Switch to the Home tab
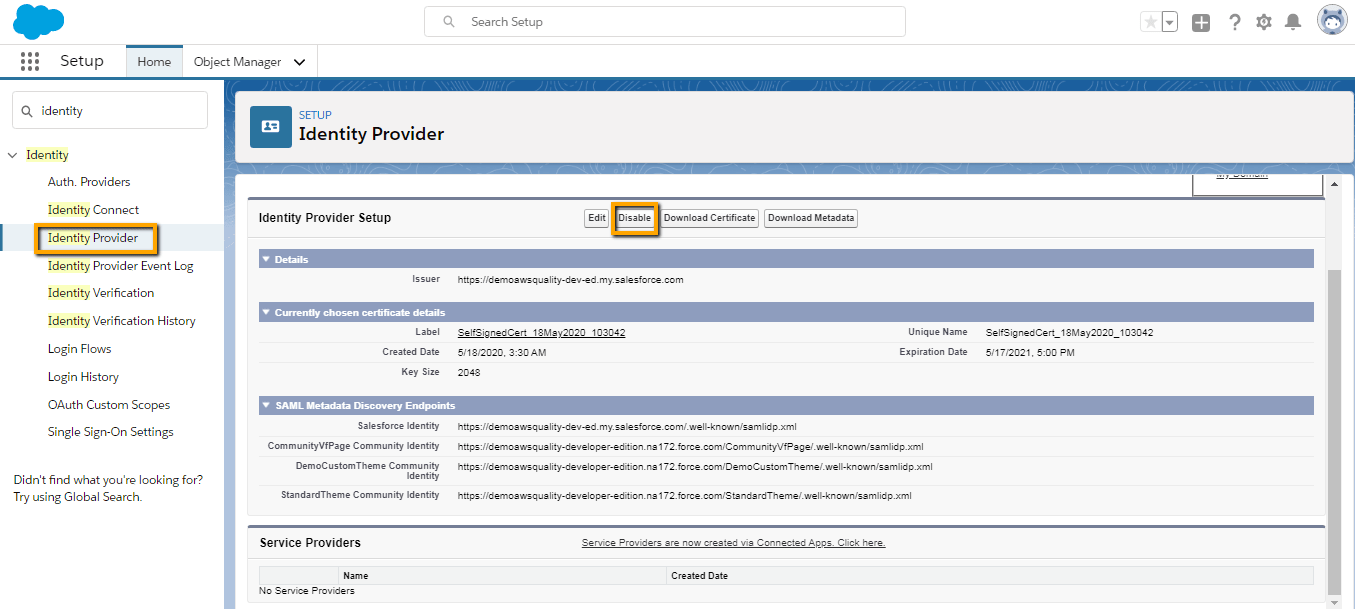Viewport: 1355px width, 609px height. tap(154, 61)
